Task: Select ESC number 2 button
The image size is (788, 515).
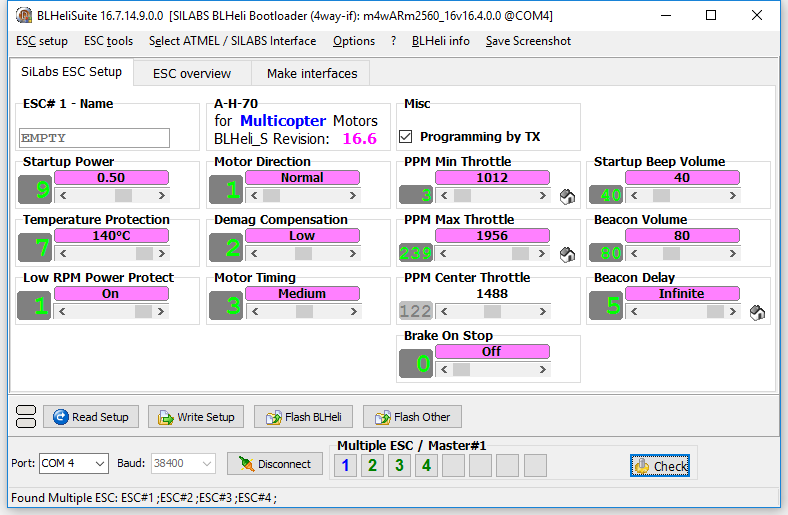Action: click(x=372, y=465)
